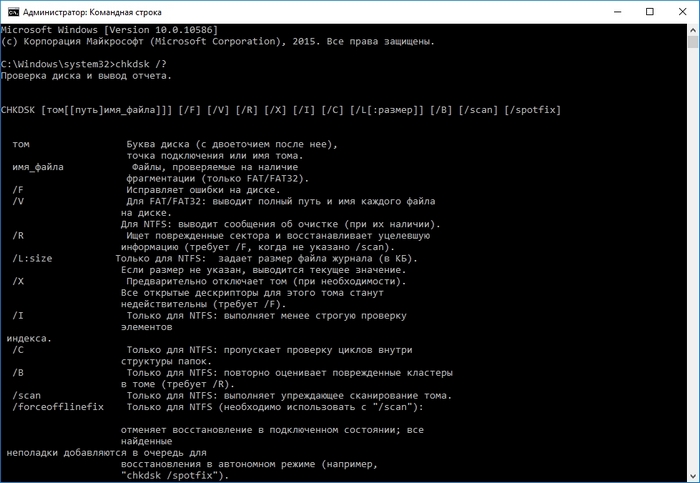This screenshot has width=700, height=483.
Task: Click the /R switch in the parameter list
Action: (18, 235)
